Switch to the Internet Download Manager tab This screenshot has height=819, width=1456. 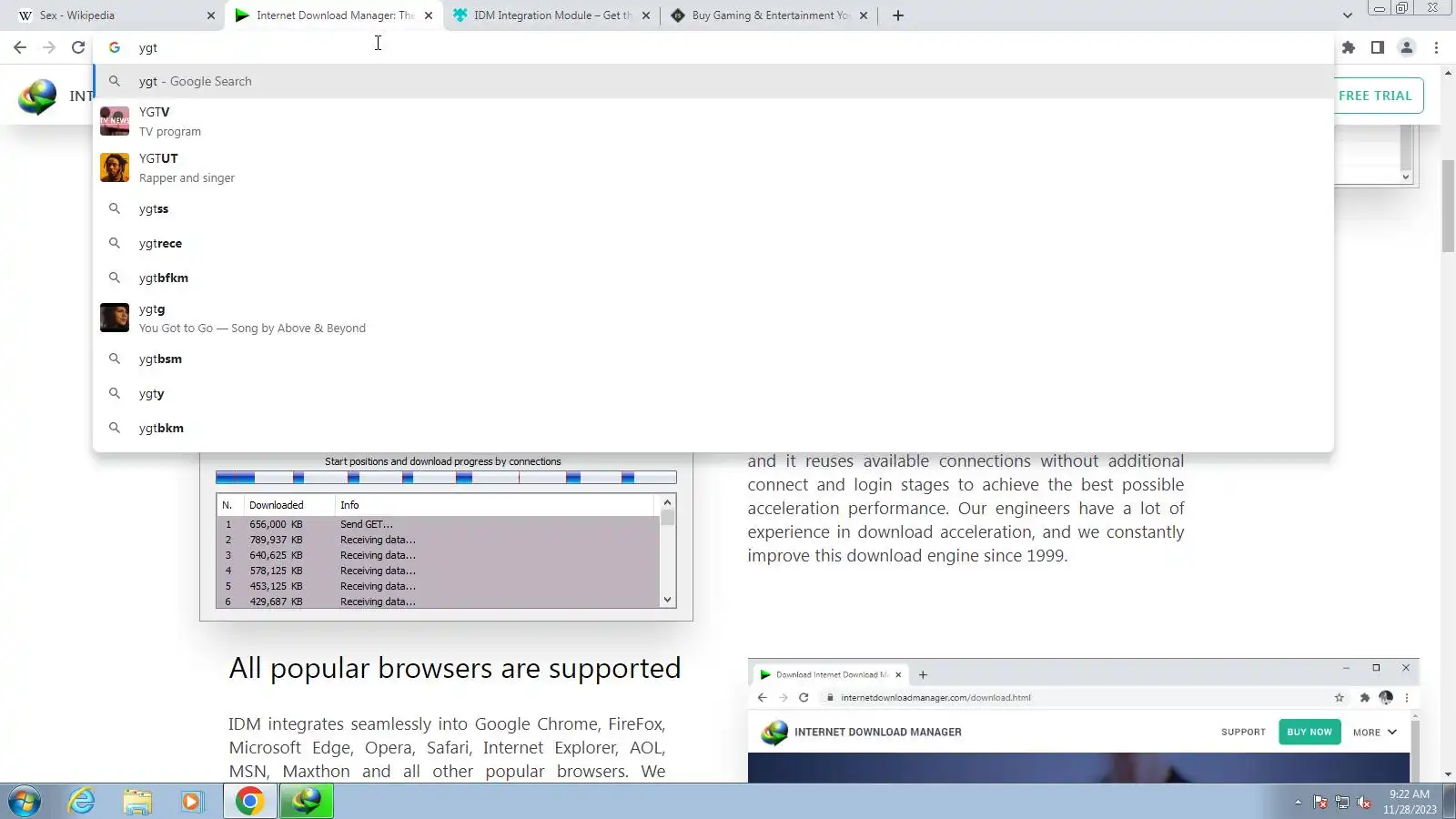click(x=334, y=15)
